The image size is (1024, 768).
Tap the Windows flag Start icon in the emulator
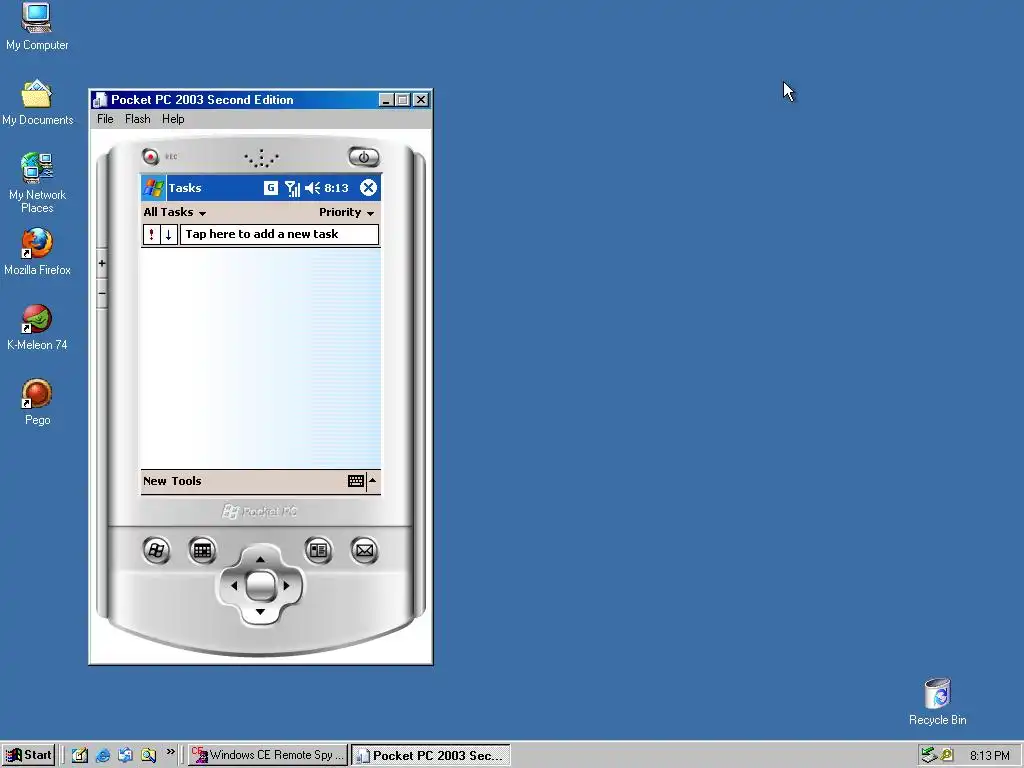coord(154,188)
